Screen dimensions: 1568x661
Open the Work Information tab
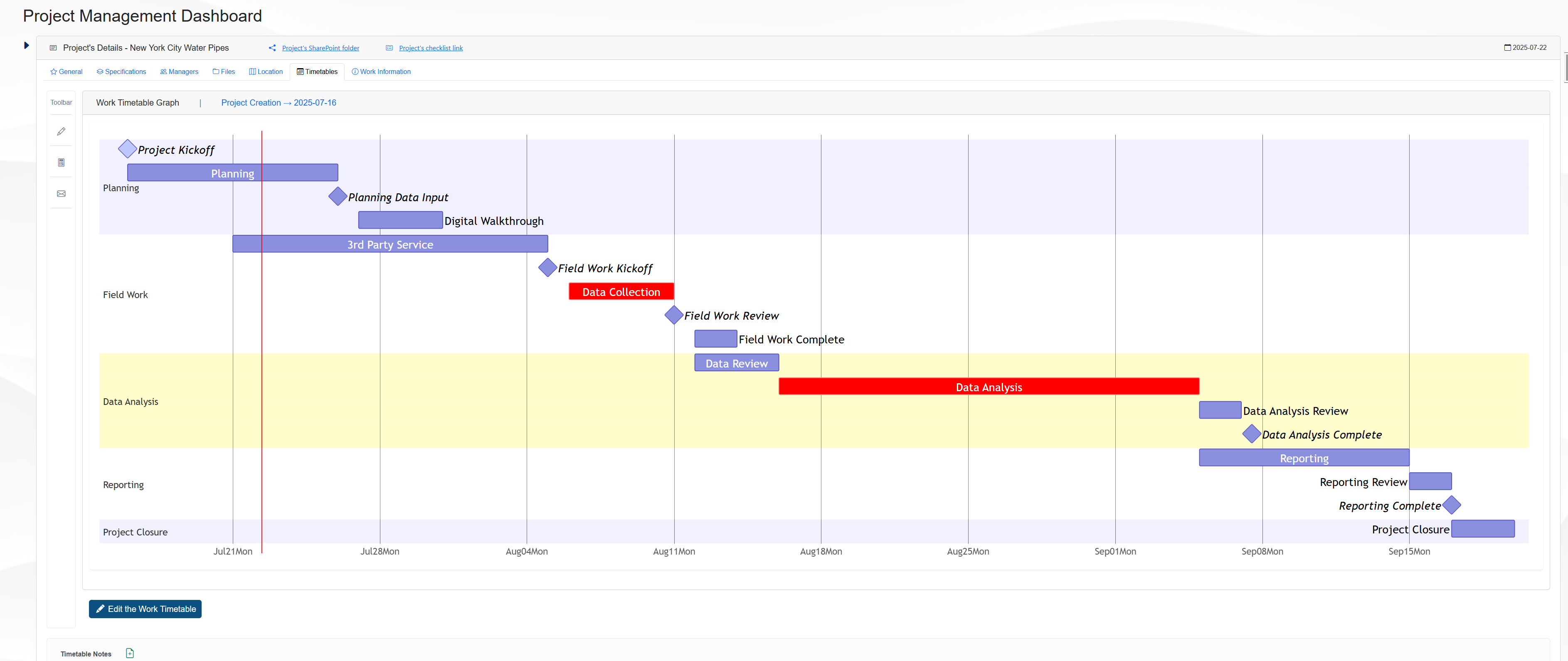(x=381, y=72)
